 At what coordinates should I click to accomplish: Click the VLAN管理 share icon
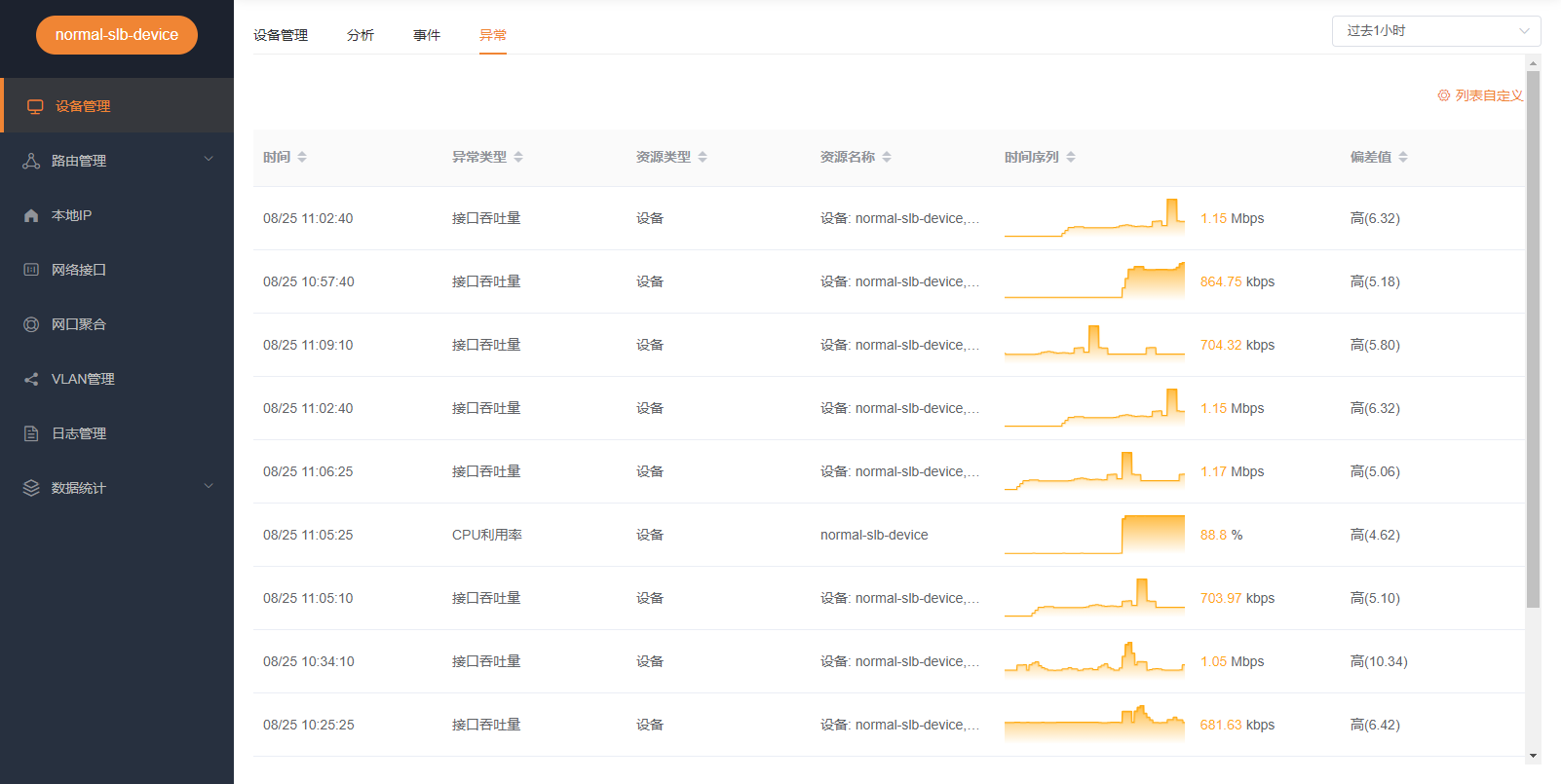click(x=31, y=379)
